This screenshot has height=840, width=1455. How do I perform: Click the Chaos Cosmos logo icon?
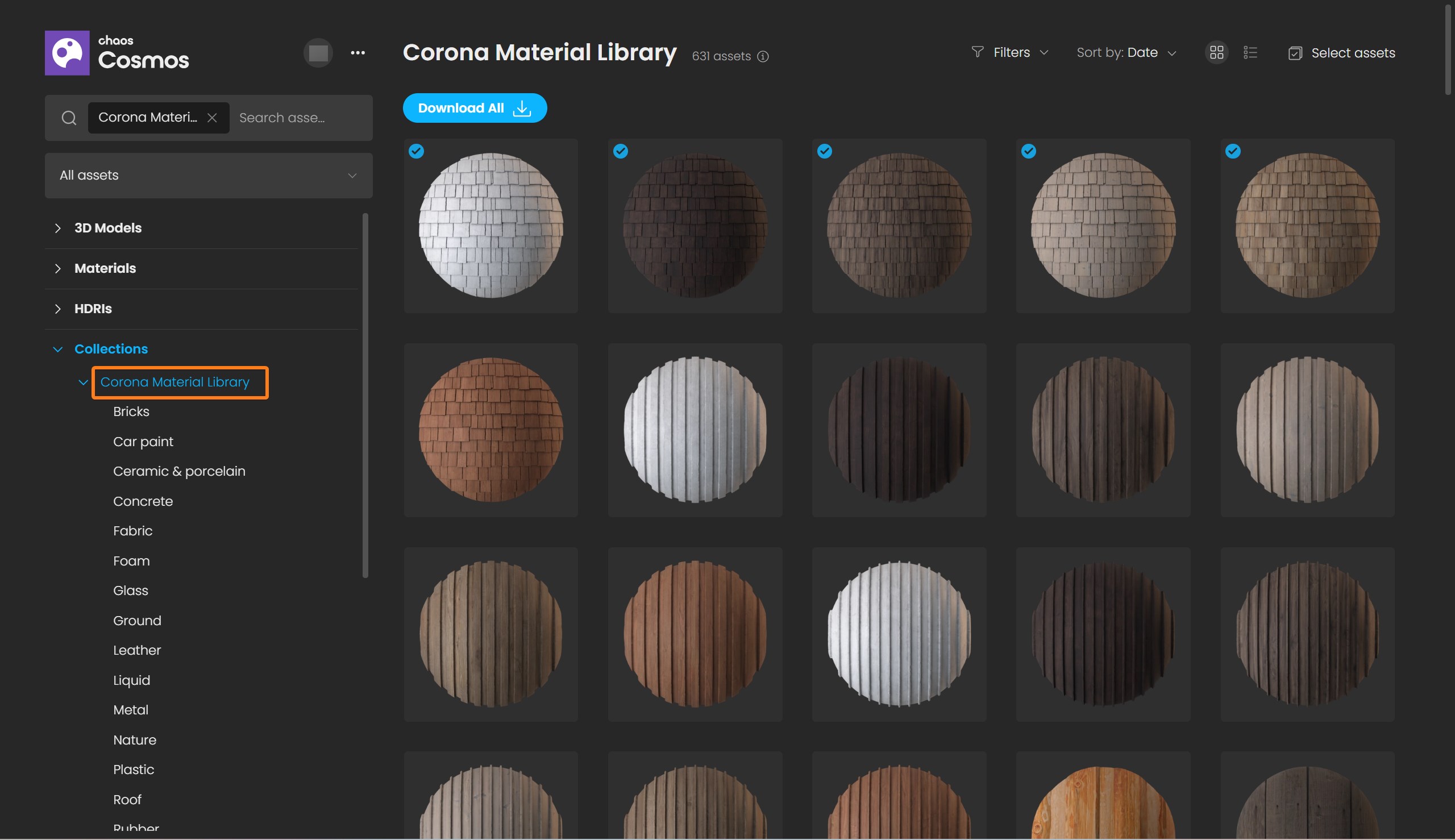click(66, 52)
